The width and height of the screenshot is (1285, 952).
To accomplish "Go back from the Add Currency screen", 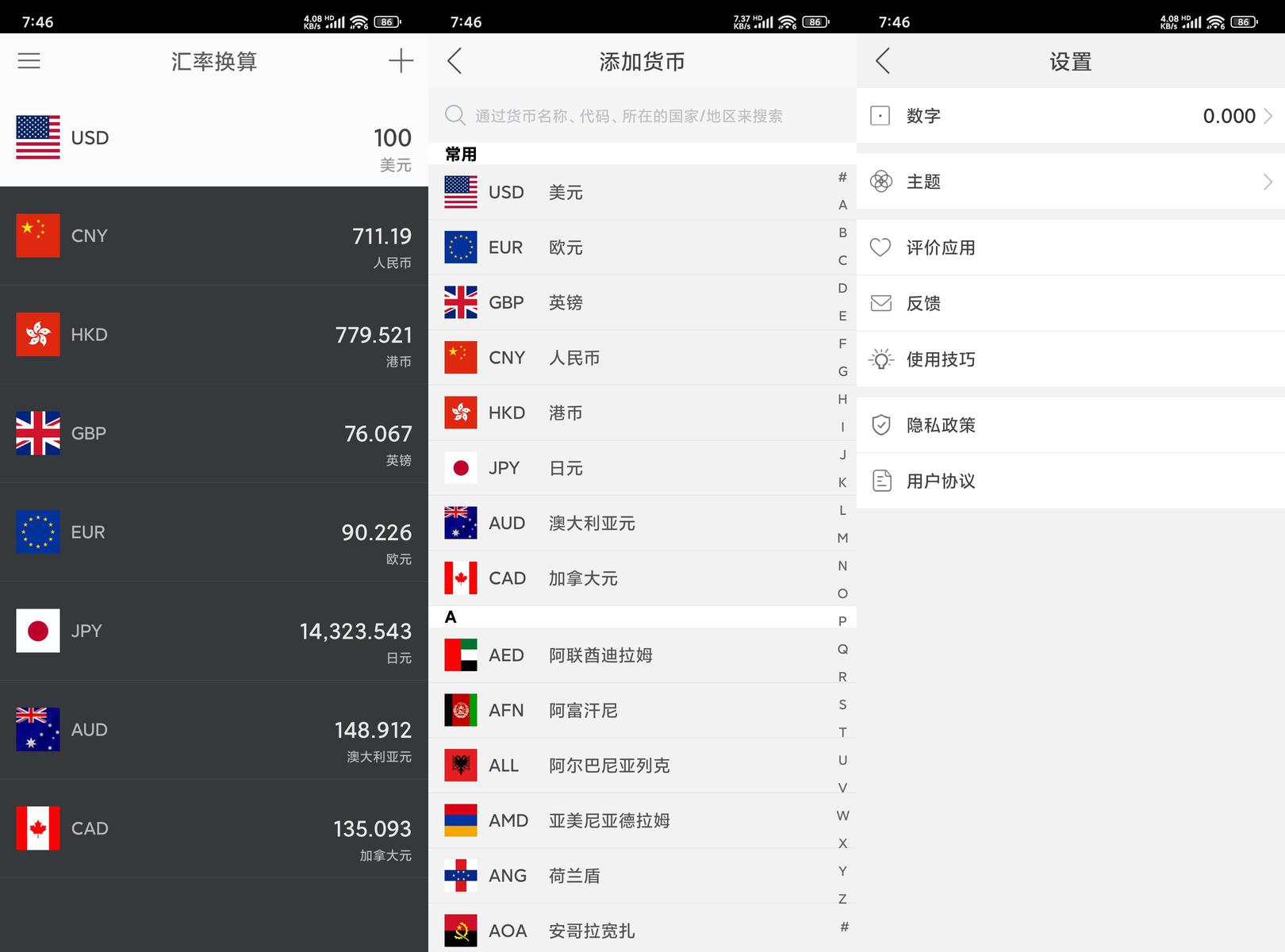I will click(455, 61).
